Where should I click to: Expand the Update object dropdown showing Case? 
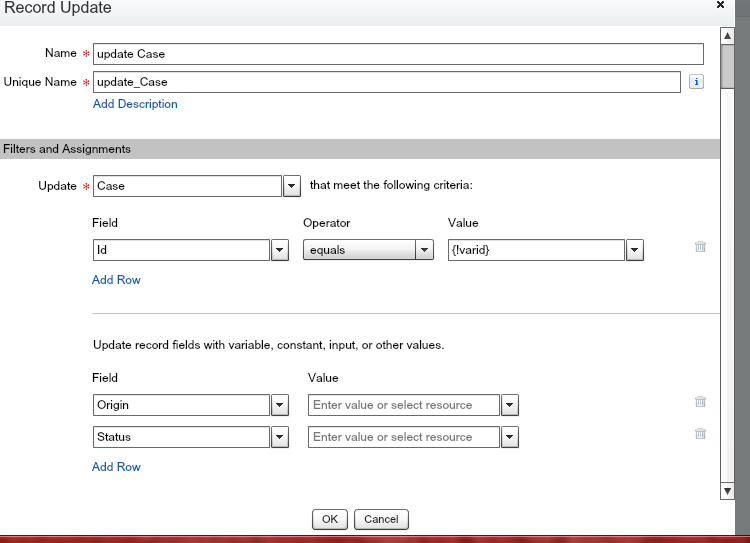pyautogui.click(x=292, y=186)
